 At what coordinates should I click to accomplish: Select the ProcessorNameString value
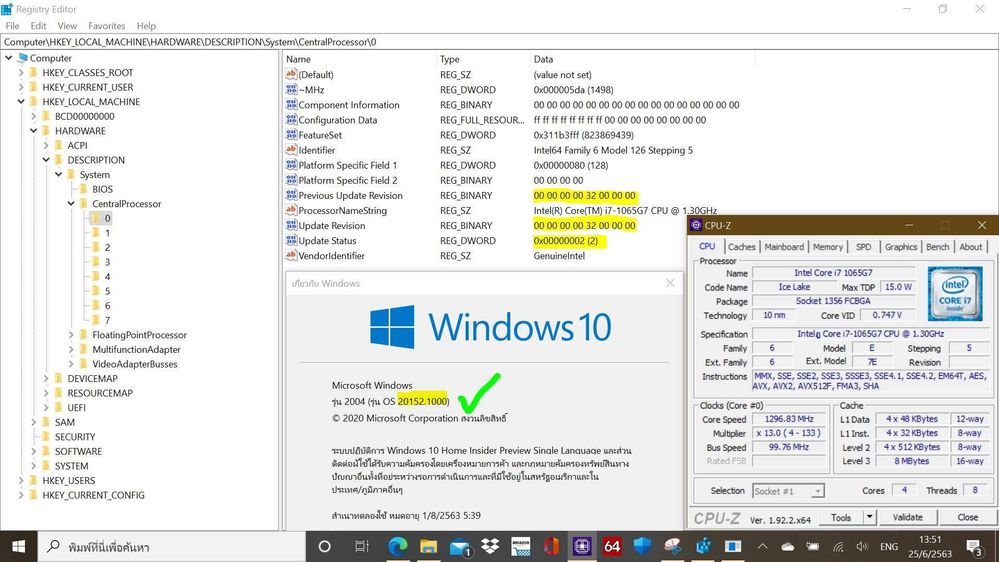point(342,210)
